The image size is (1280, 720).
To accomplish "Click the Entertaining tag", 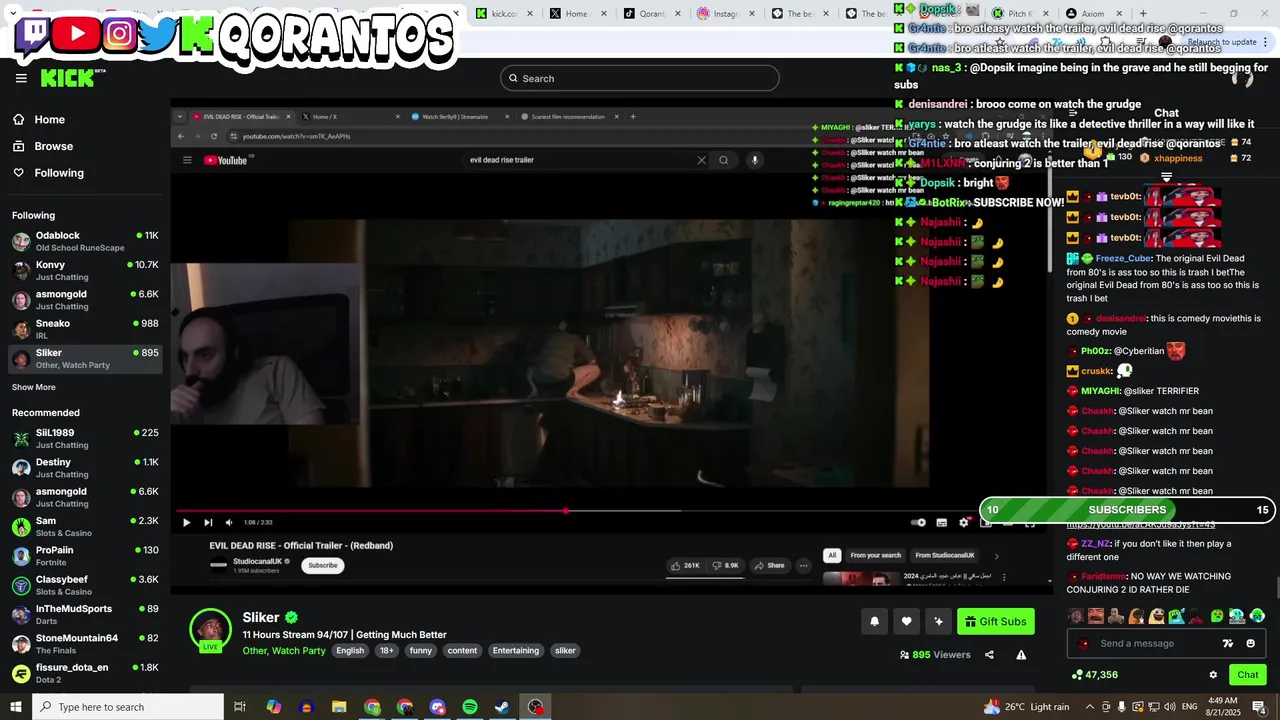I will (x=516, y=651).
